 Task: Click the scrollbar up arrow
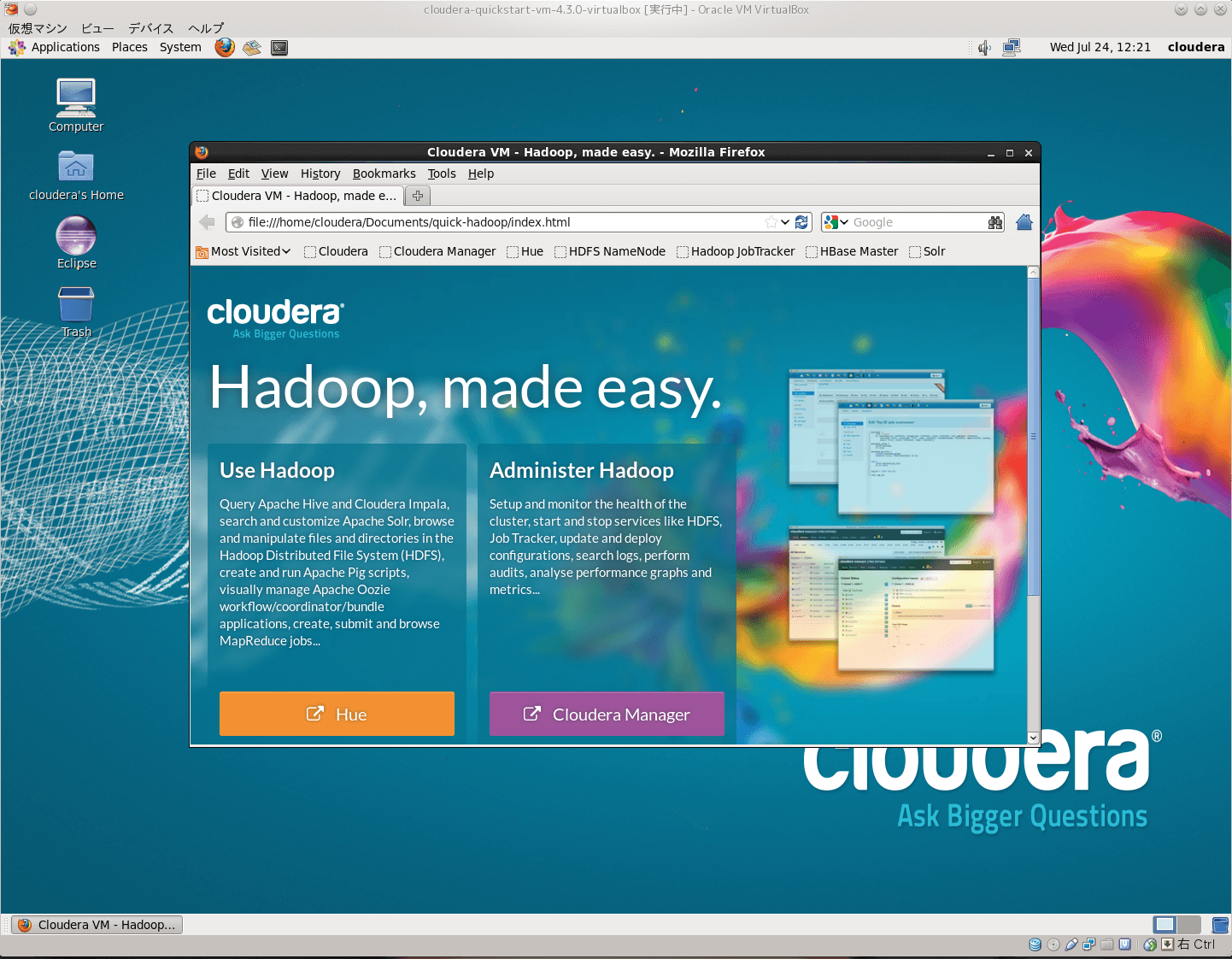pos(1033,272)
